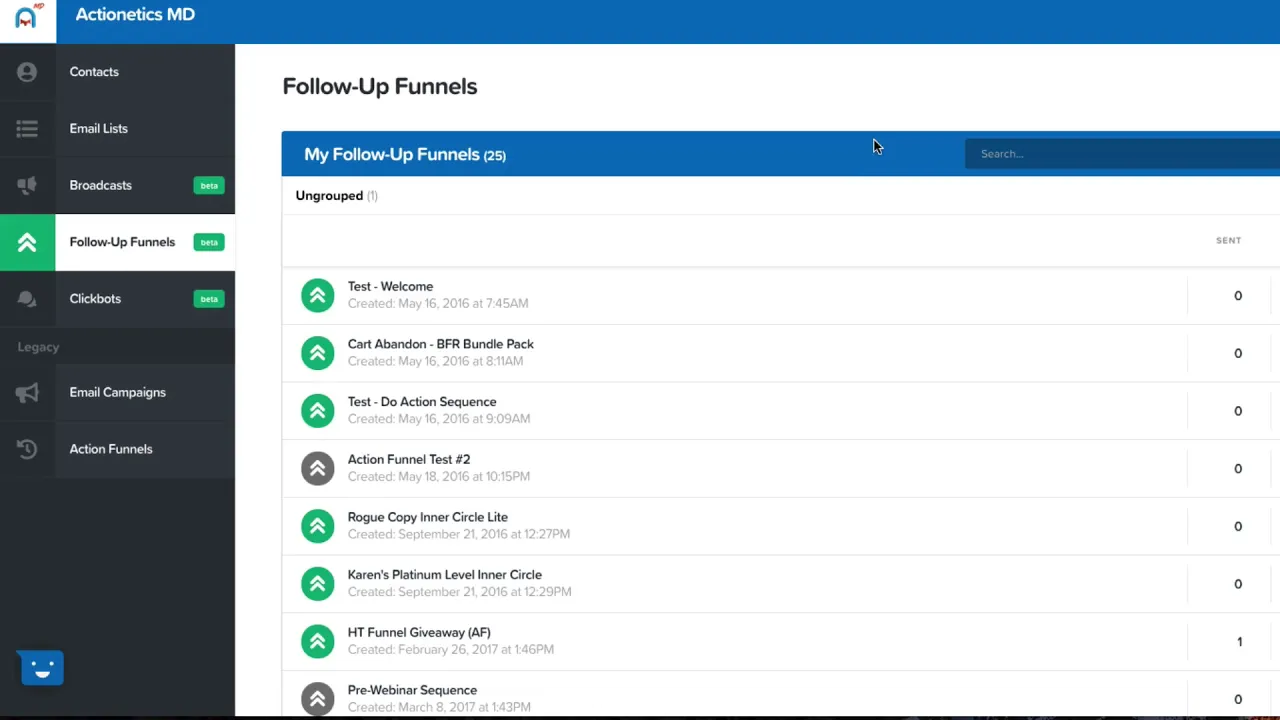Click the beta badge next to Clickbots

[209, 299]
